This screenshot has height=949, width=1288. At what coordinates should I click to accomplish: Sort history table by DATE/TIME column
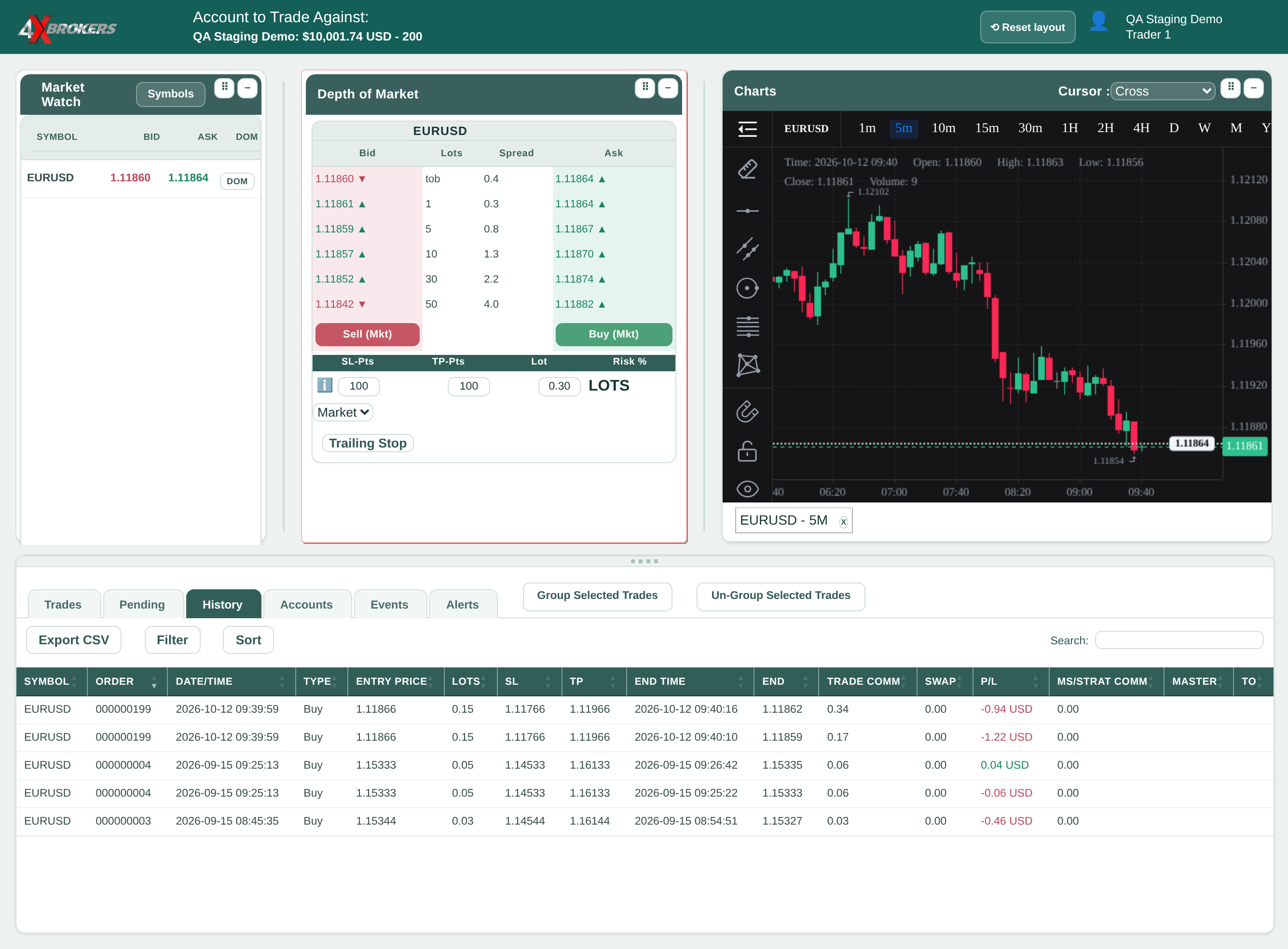point(231,681)
